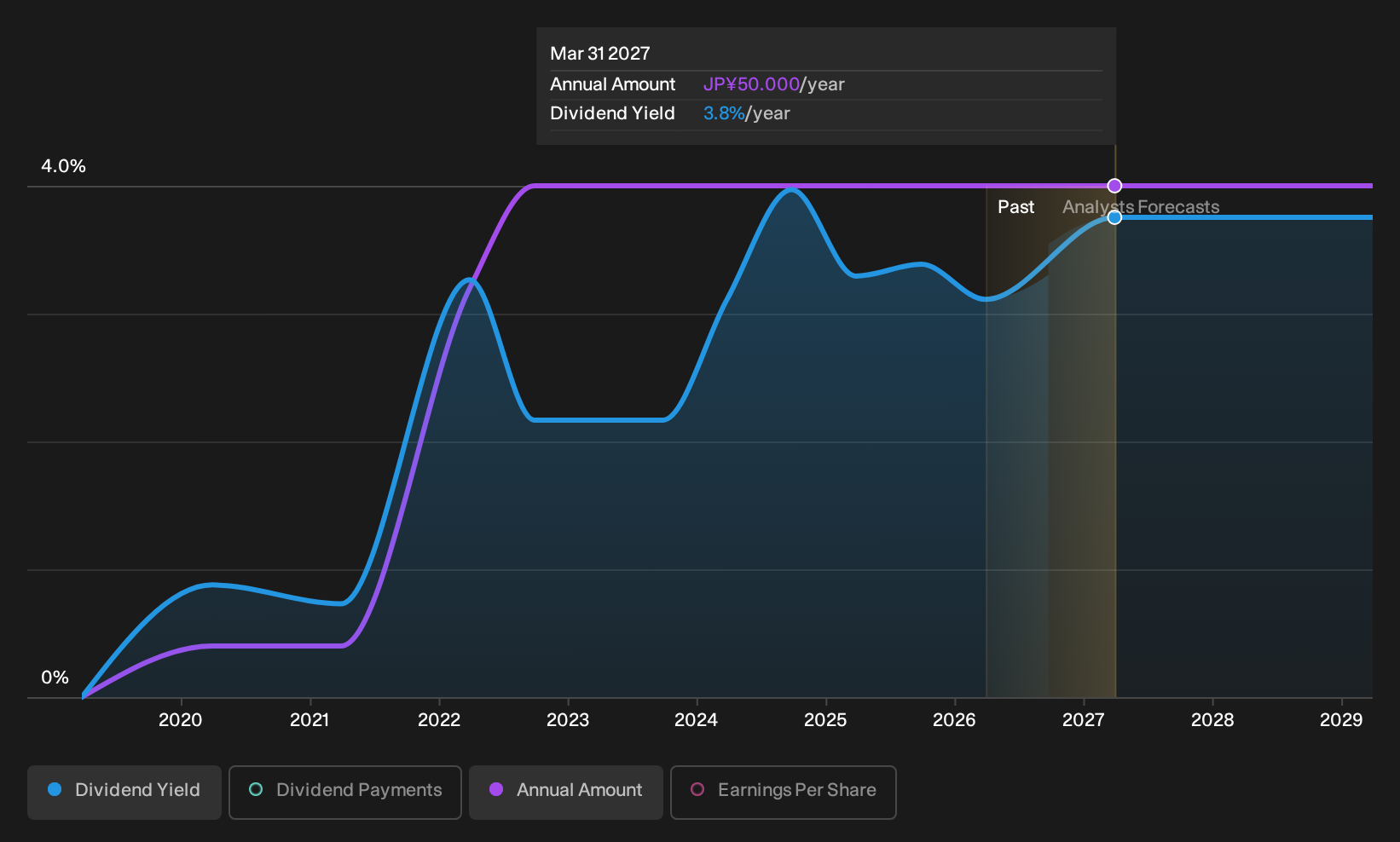Select the blue yield data point at 2027
The image size is (1400, 842).
coord(1114,217)
